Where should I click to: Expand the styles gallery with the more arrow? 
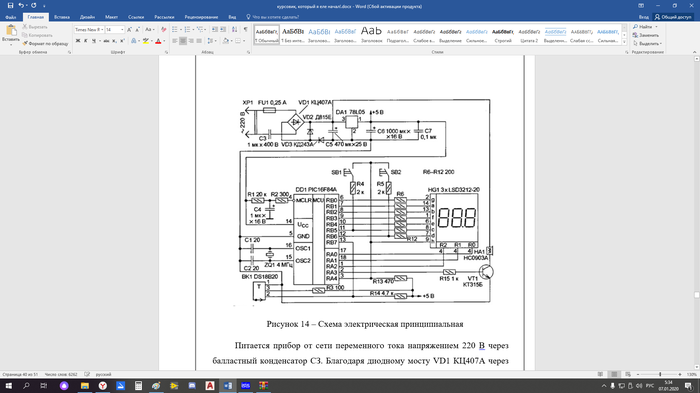tap(625, 42)
